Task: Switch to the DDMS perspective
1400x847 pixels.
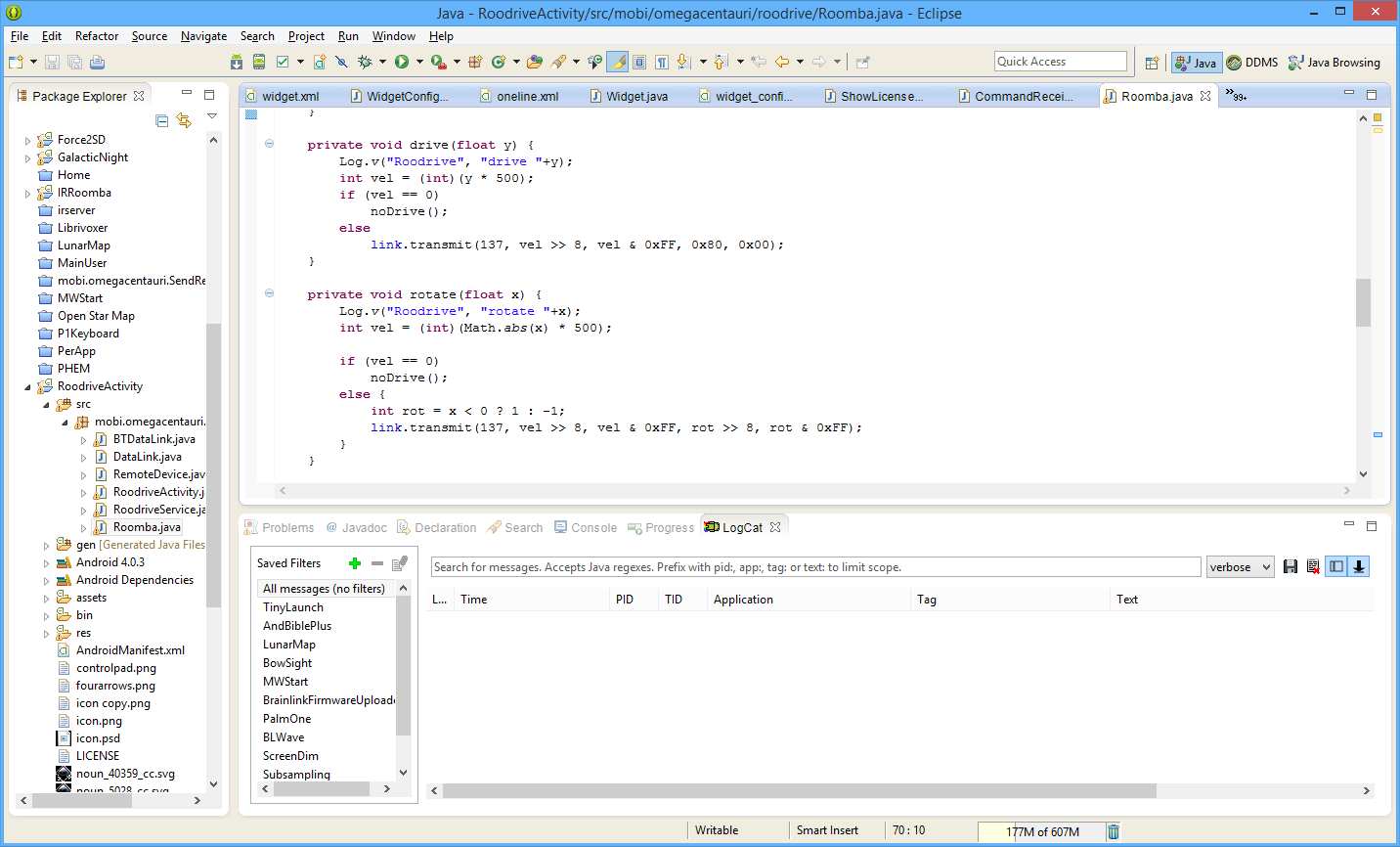Action: 1252,63
